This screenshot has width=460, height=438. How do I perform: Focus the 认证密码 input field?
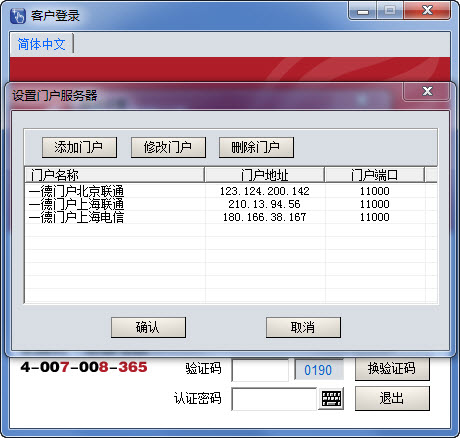274,399
